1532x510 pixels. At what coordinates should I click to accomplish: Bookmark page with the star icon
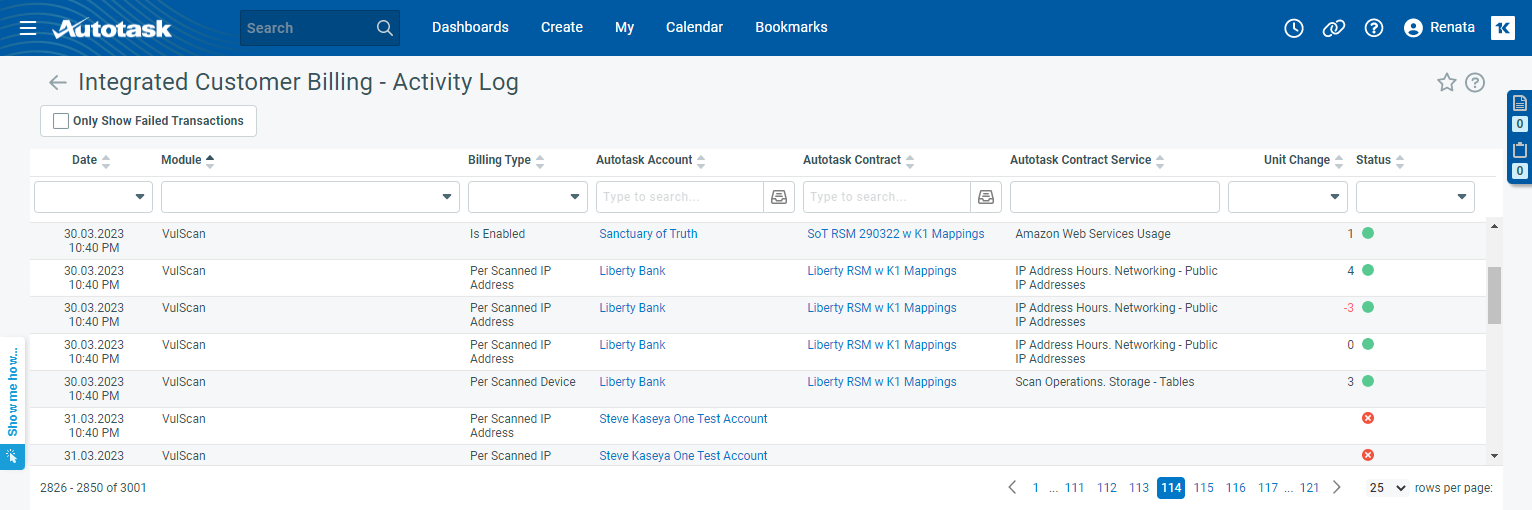coord(1446,83)
